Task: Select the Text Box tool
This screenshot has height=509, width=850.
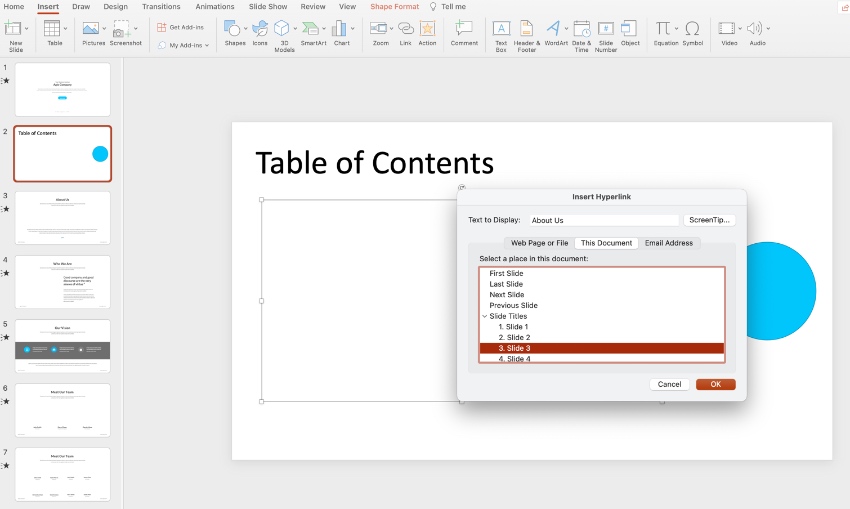Action: (x=501, y=29)
